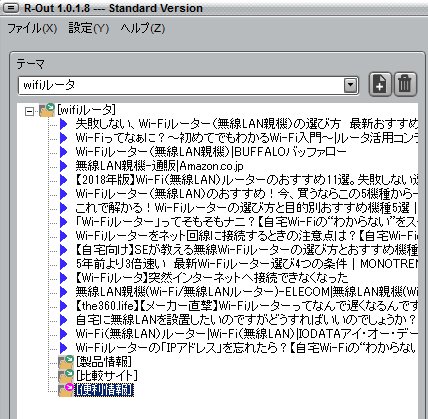Click the add new theme icon
The width and height of the screenshot is (428, 419).
coord(380,84)
